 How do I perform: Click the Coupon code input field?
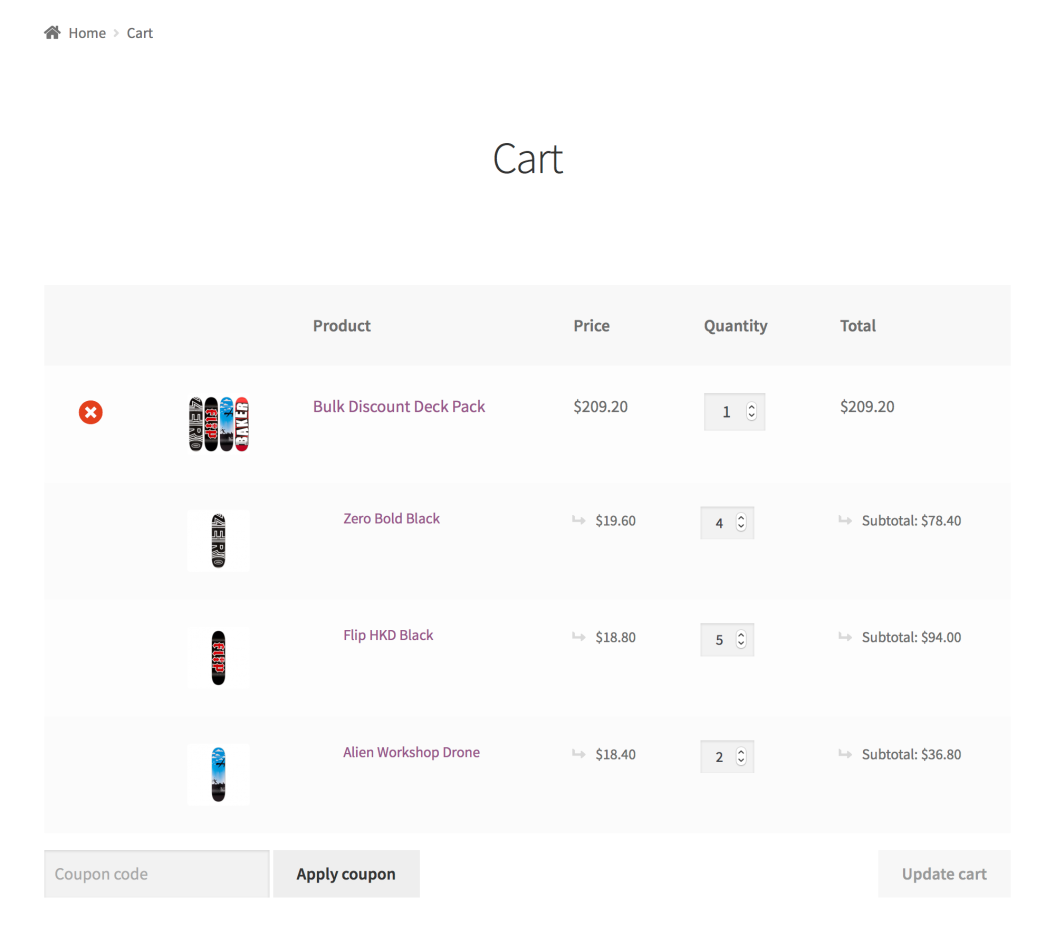156,873
